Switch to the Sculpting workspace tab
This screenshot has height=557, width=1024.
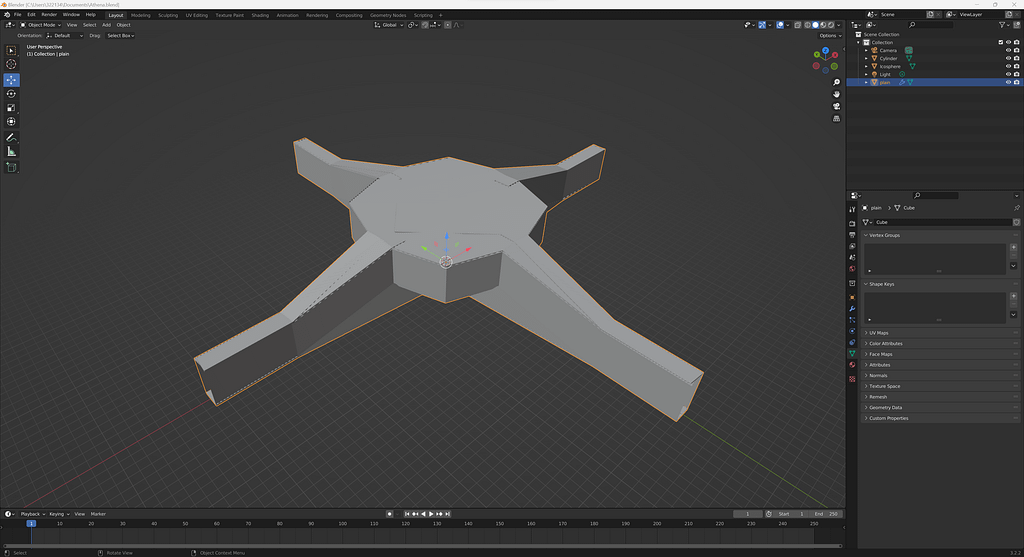coord(167,15)
